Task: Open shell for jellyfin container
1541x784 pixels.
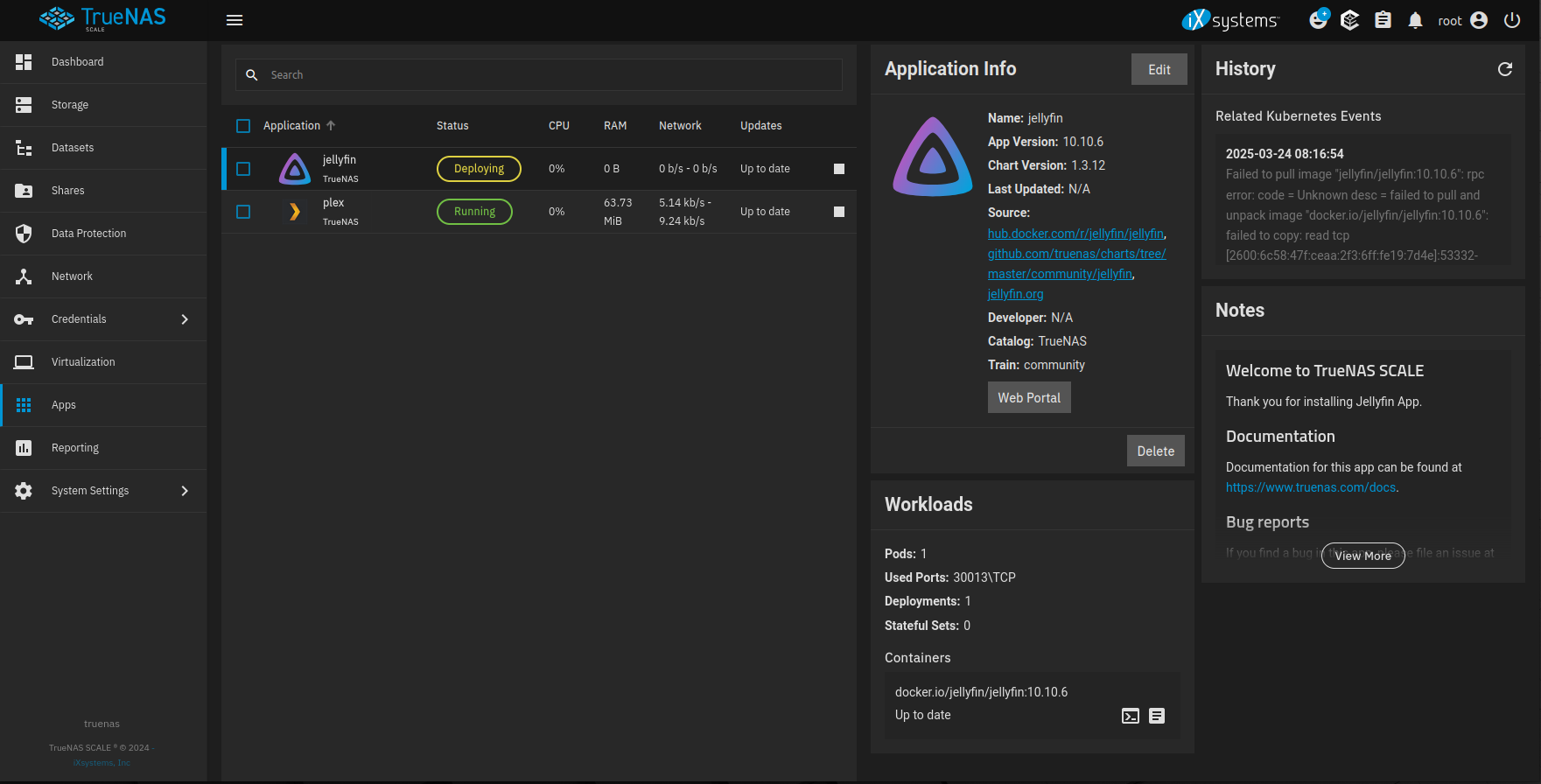Action: 1131,716
